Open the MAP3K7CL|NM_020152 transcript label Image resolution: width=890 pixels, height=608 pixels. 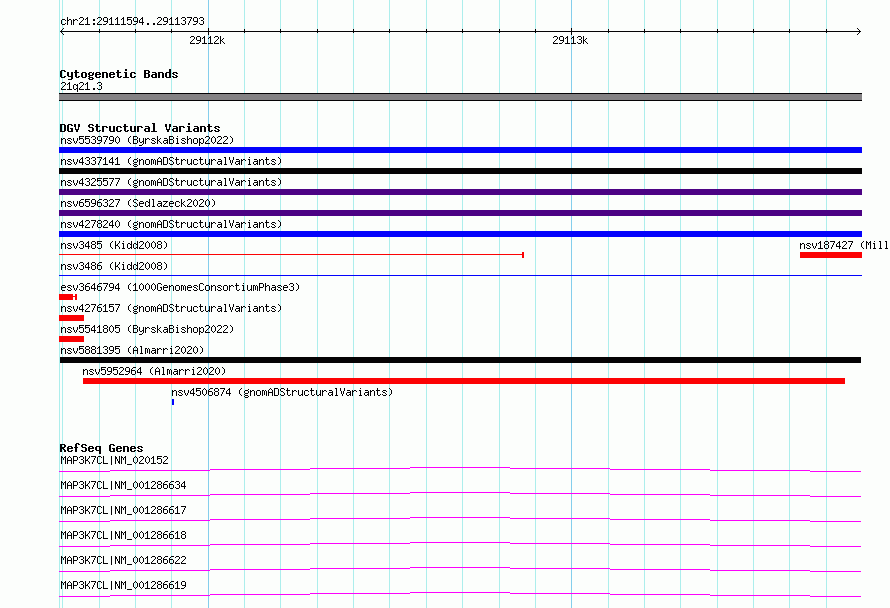pyautogui.click(x=114, y=460)
